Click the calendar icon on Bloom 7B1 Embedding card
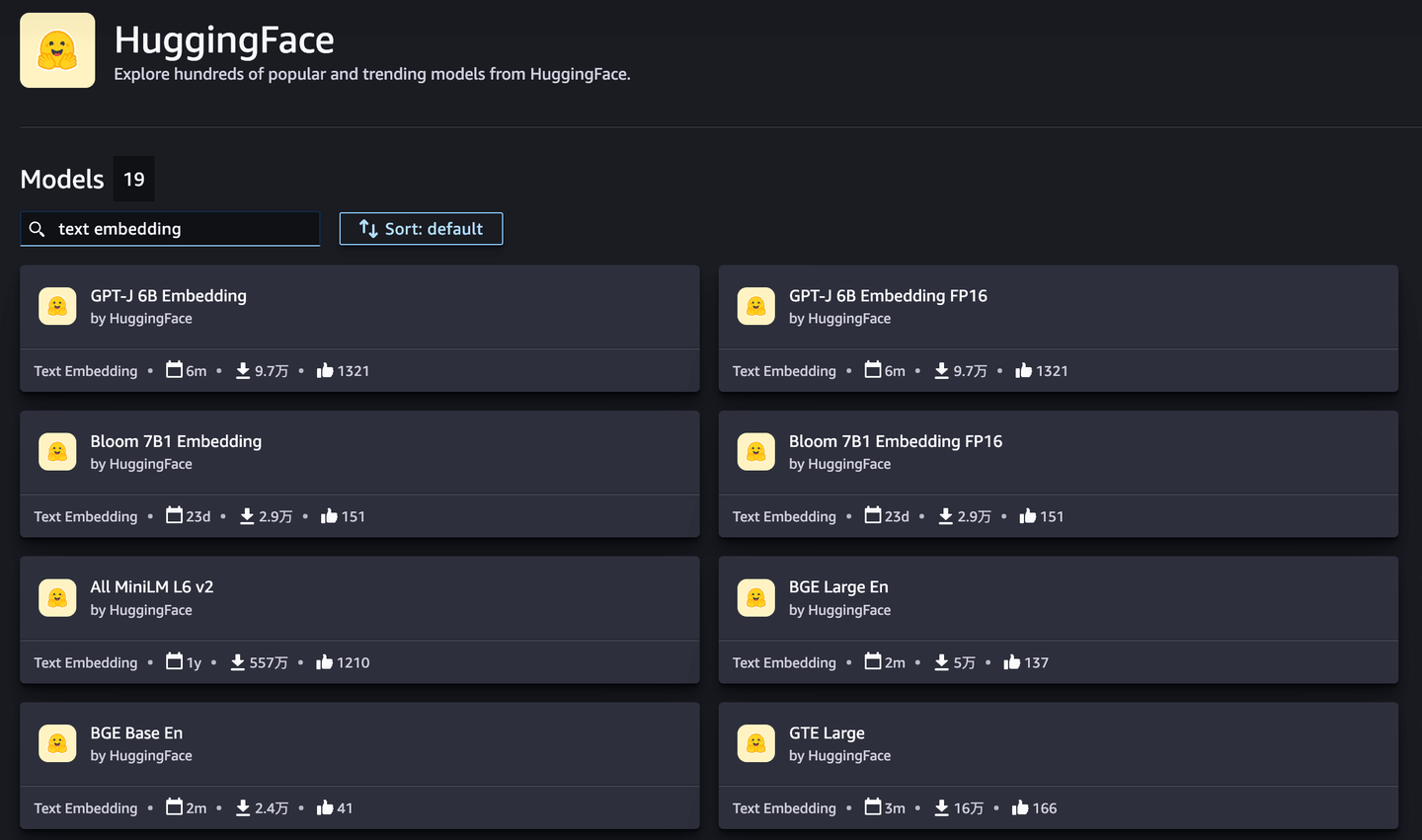Image resolution: width=1422 pixels, height=840 pixels. click(x=174, y=515)
